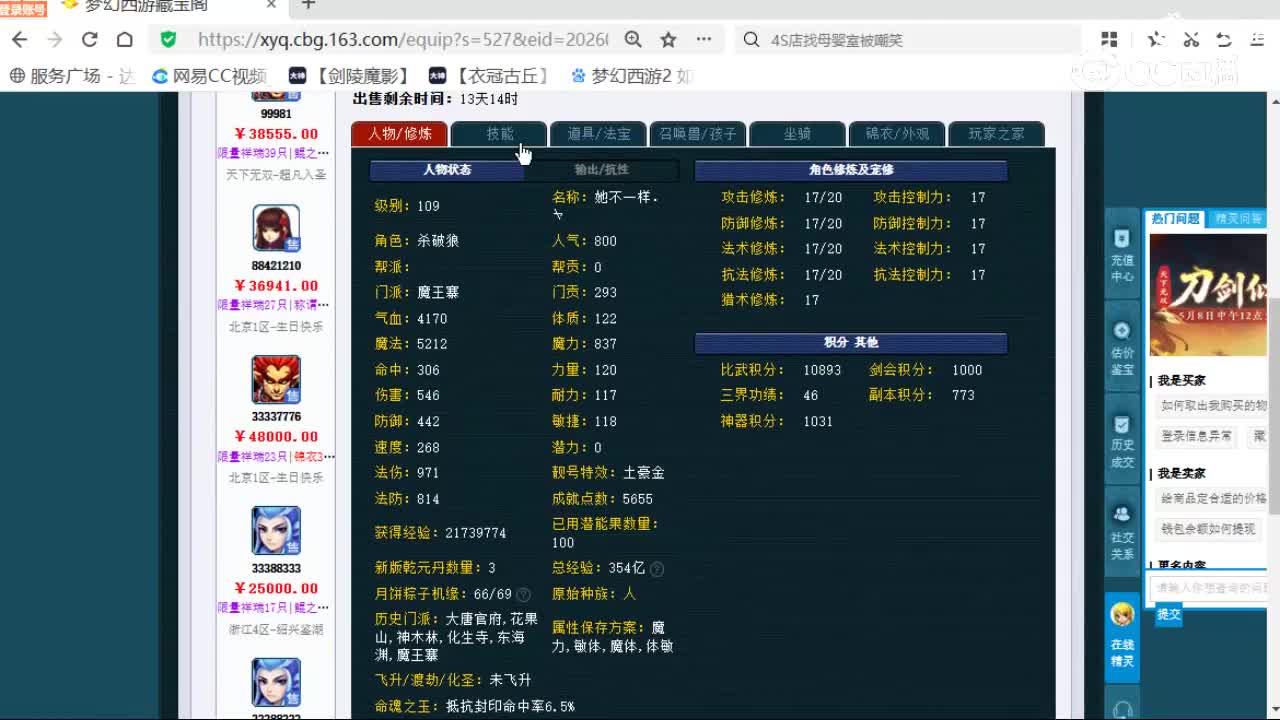Image resolution: width=1280 pixels, height=720 pixels.
Task: Click the scissors screenshot tool icon
Action: pos(1191,40)
